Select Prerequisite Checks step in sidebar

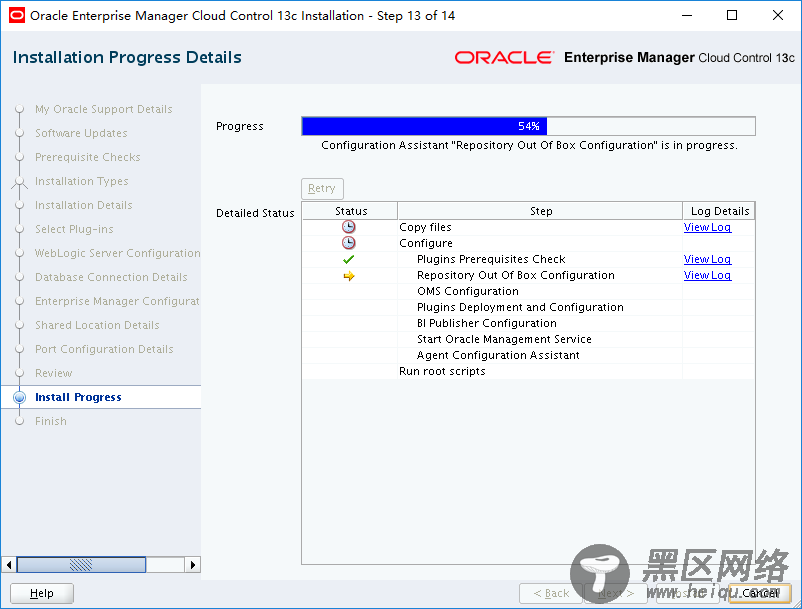coord(87,157)
